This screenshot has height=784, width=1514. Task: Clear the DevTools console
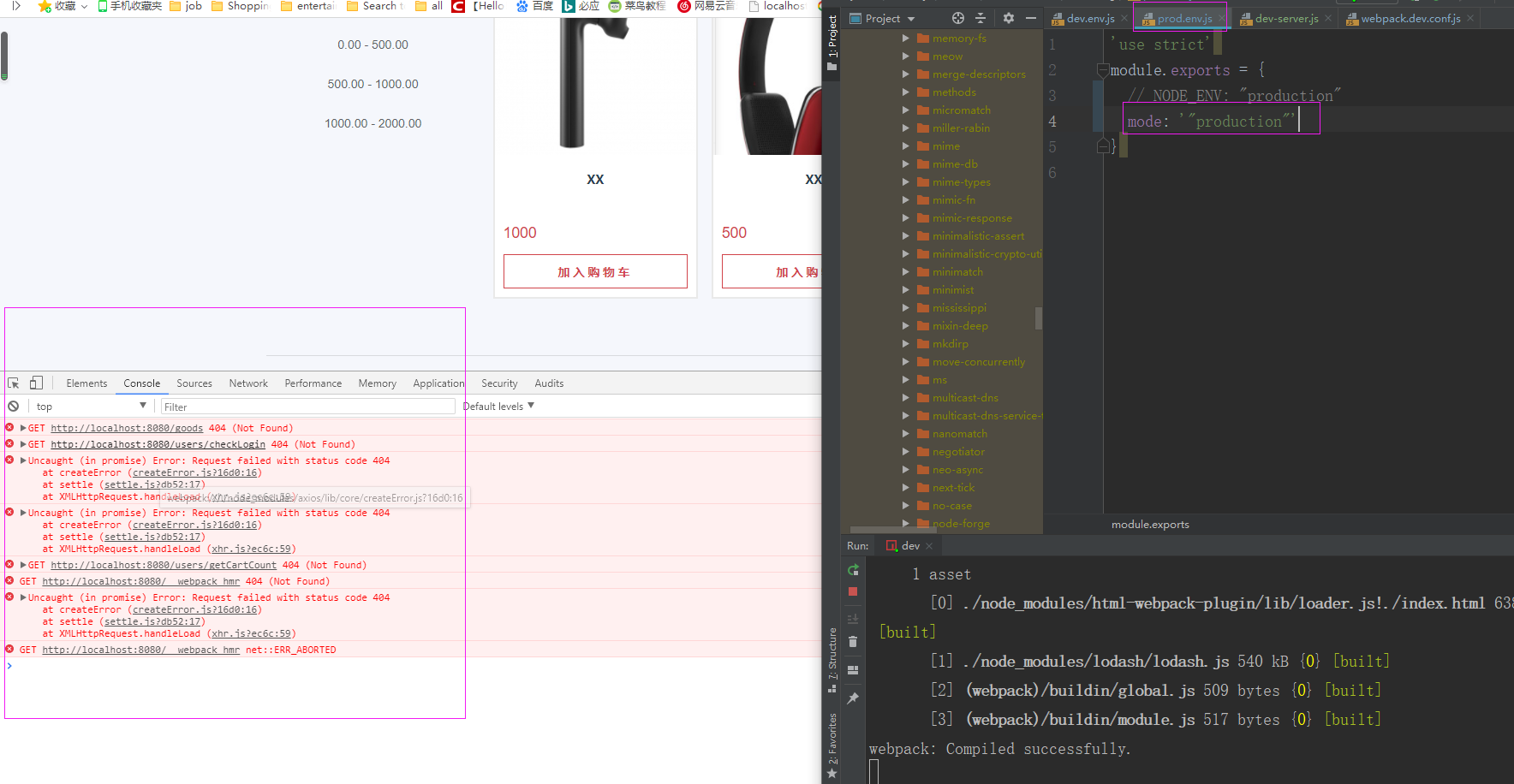point(12,406)
